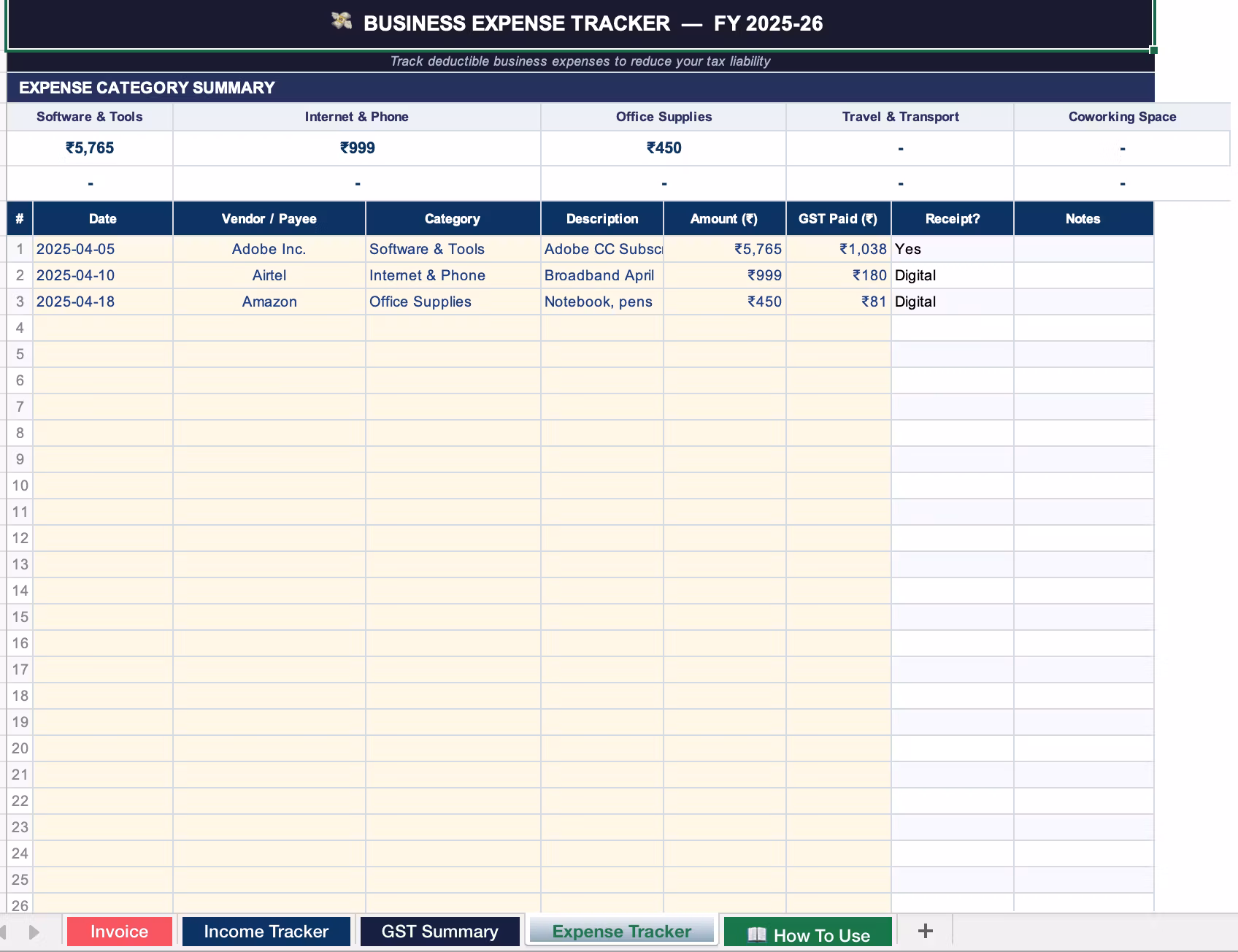Select the Office Supplies category cell in row 3
Screen dimensions: 1238x952
pos(453,302)
